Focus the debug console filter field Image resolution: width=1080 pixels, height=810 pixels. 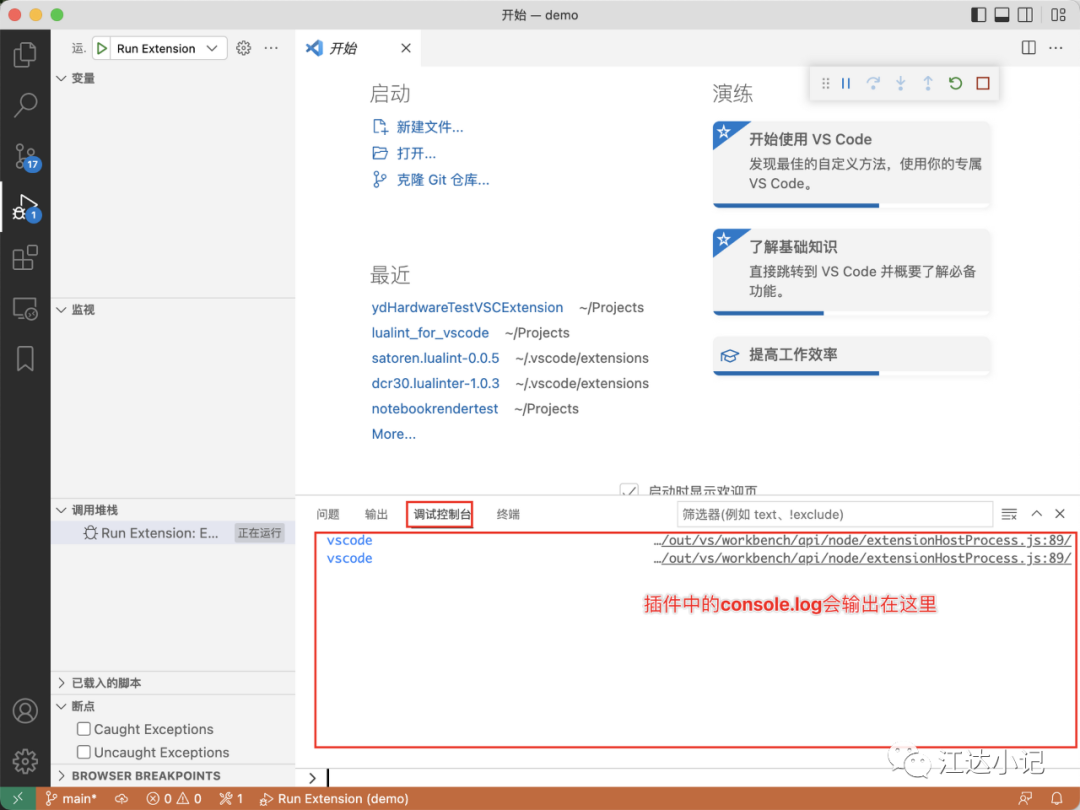[x=835, y=515]
